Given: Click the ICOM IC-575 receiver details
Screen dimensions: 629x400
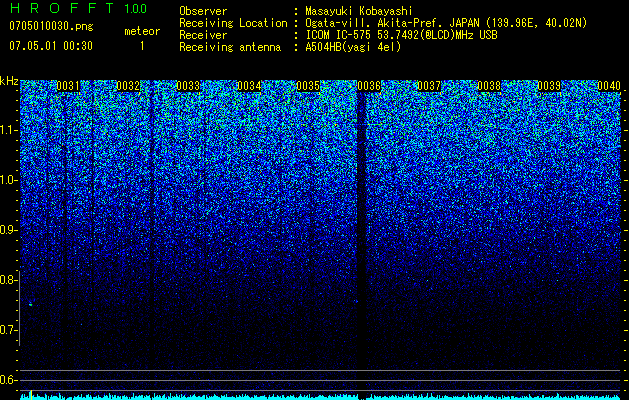Looking at the screenshot, I should click(401, 35).
